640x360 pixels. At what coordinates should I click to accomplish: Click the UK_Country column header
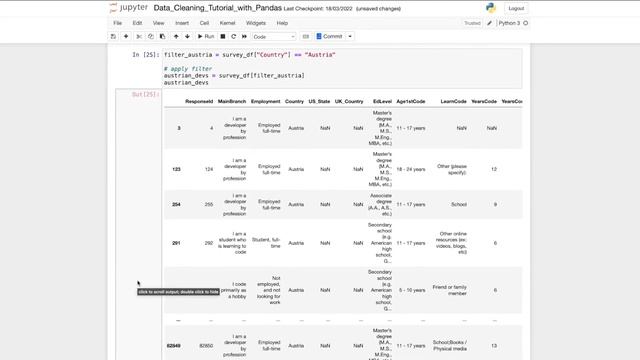click(349, 101)
